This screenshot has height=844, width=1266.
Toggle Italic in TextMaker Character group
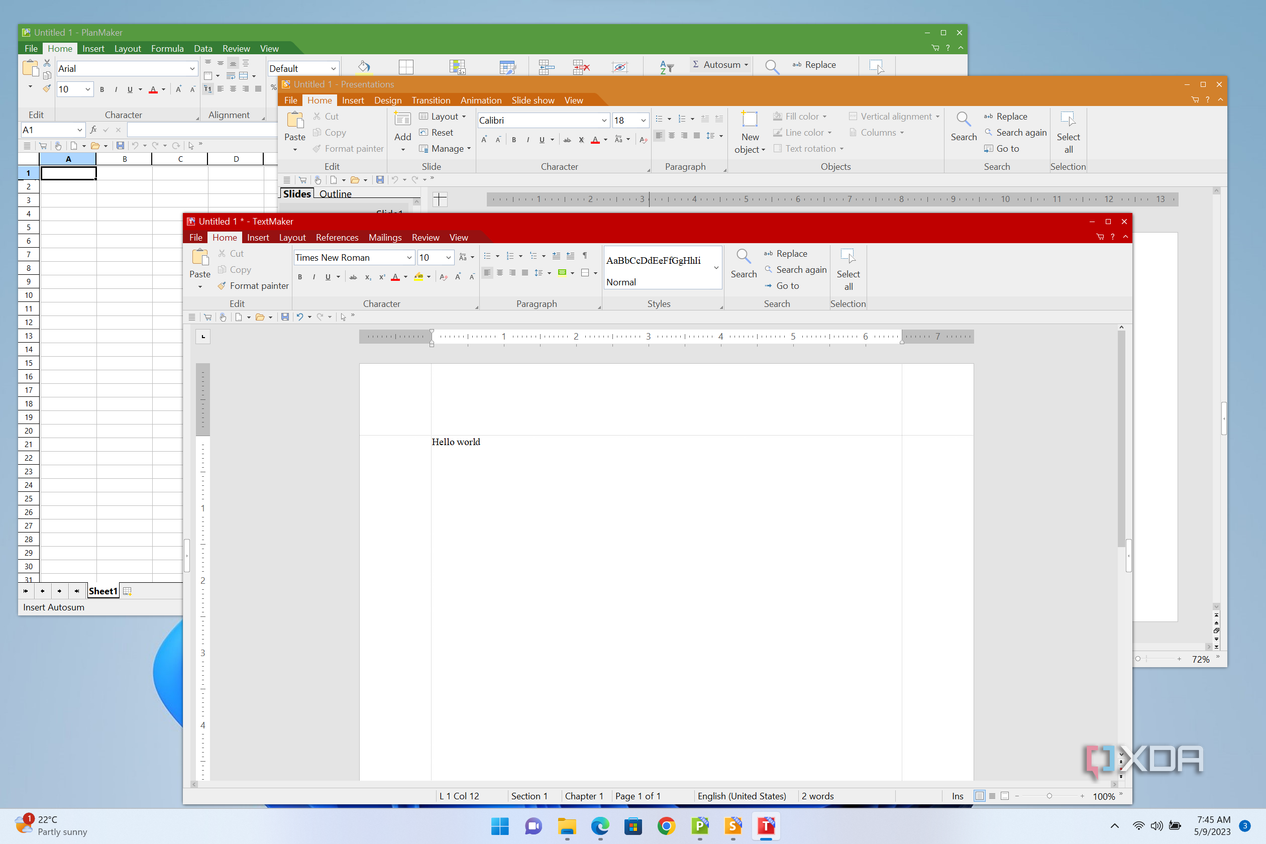tap(313, 277)
